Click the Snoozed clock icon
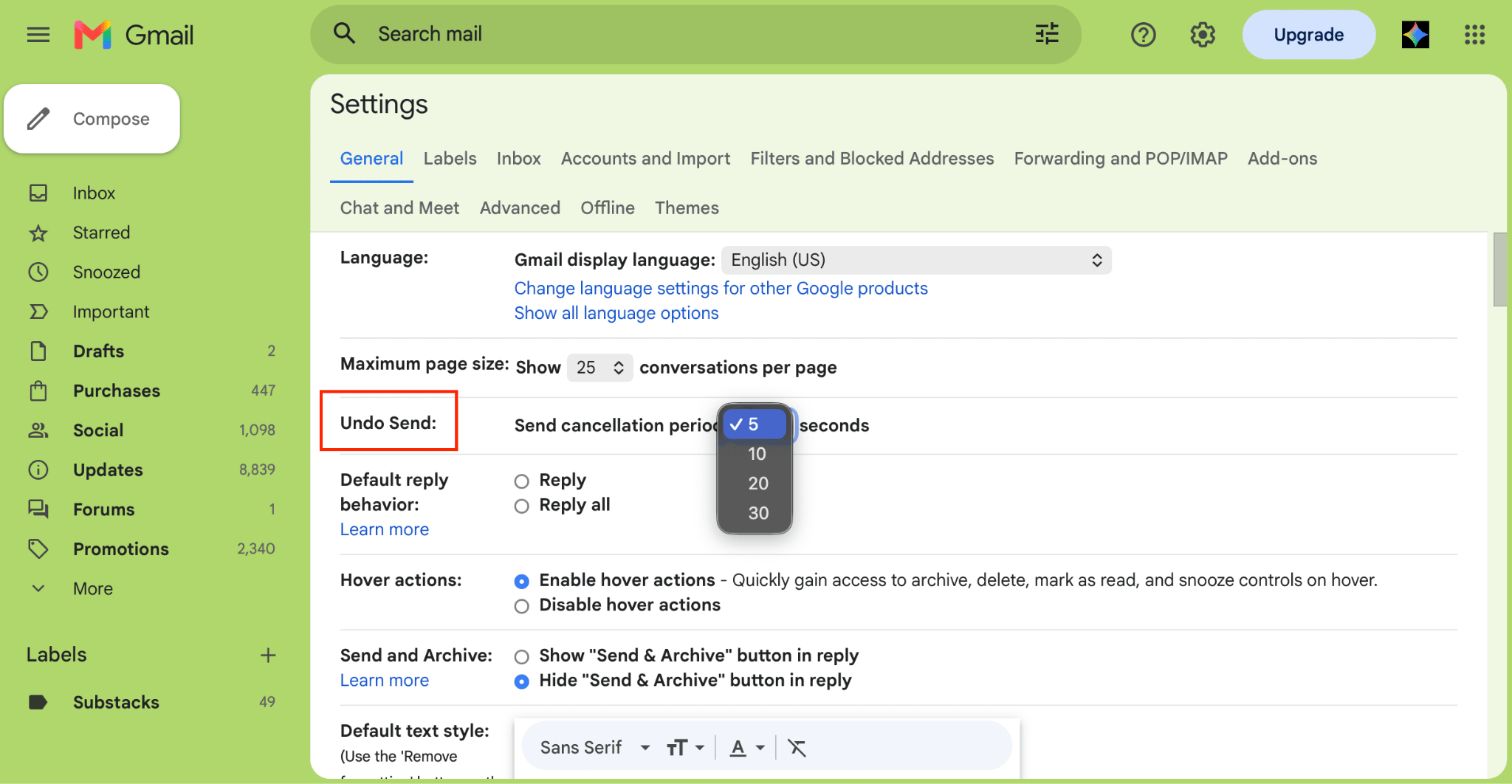Image resolution: width=1512 pixels, height=784 pixels. click(x=38, y=272)
